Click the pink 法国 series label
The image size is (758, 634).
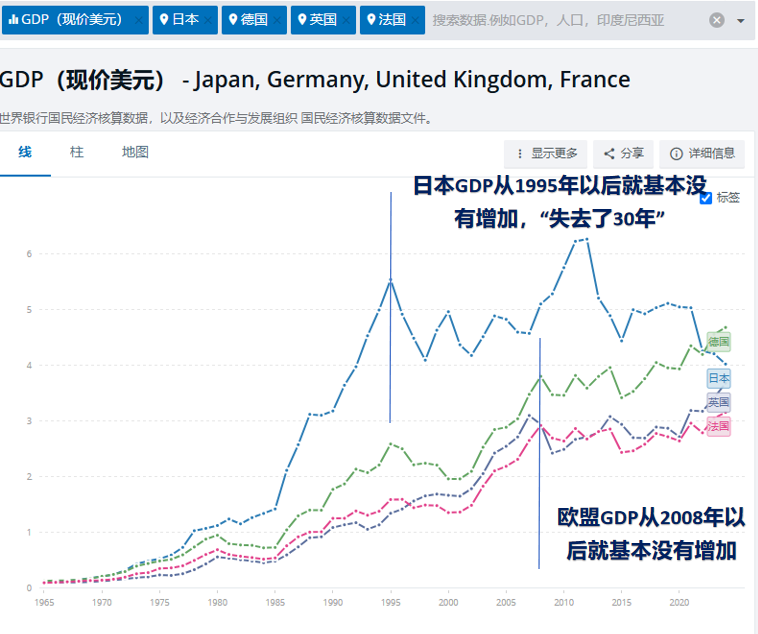tap(719, 426)
